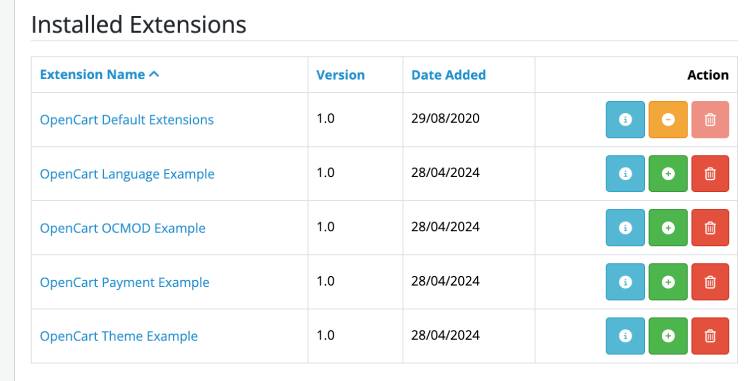Install OpenCart Payment Example with plus button
The image size is (750, 381).
668,282
